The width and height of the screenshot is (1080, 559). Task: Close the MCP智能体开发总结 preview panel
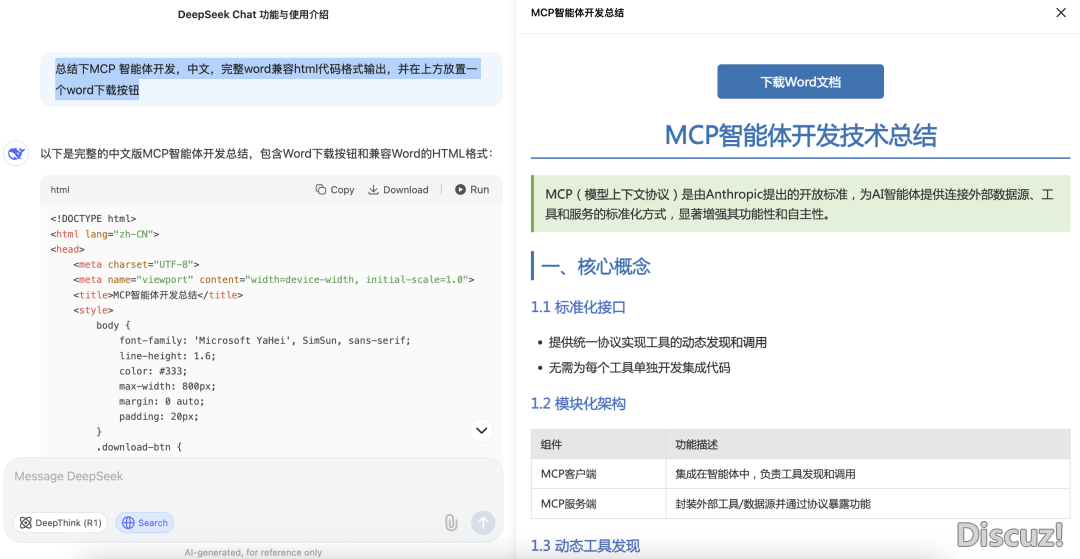click(1061, 12)
